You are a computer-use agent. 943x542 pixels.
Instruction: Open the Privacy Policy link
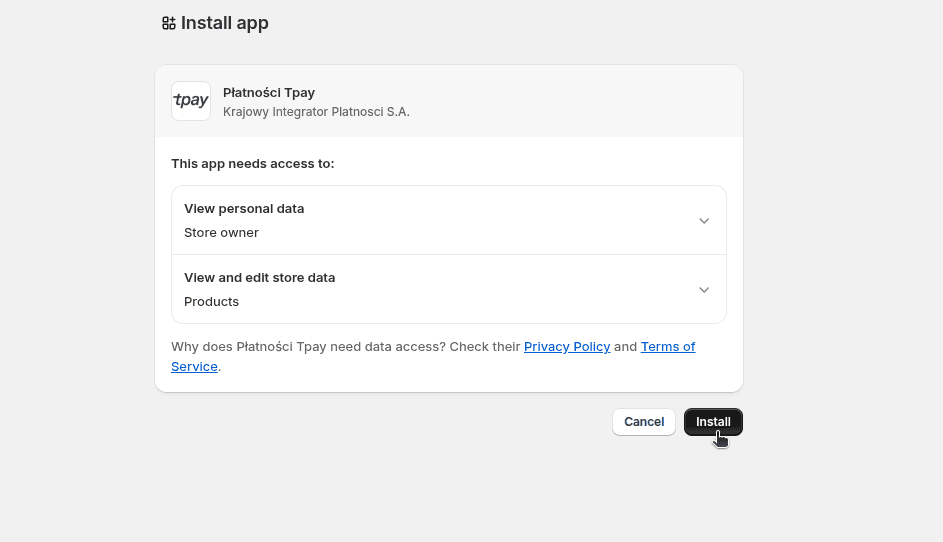click(567, 346)
